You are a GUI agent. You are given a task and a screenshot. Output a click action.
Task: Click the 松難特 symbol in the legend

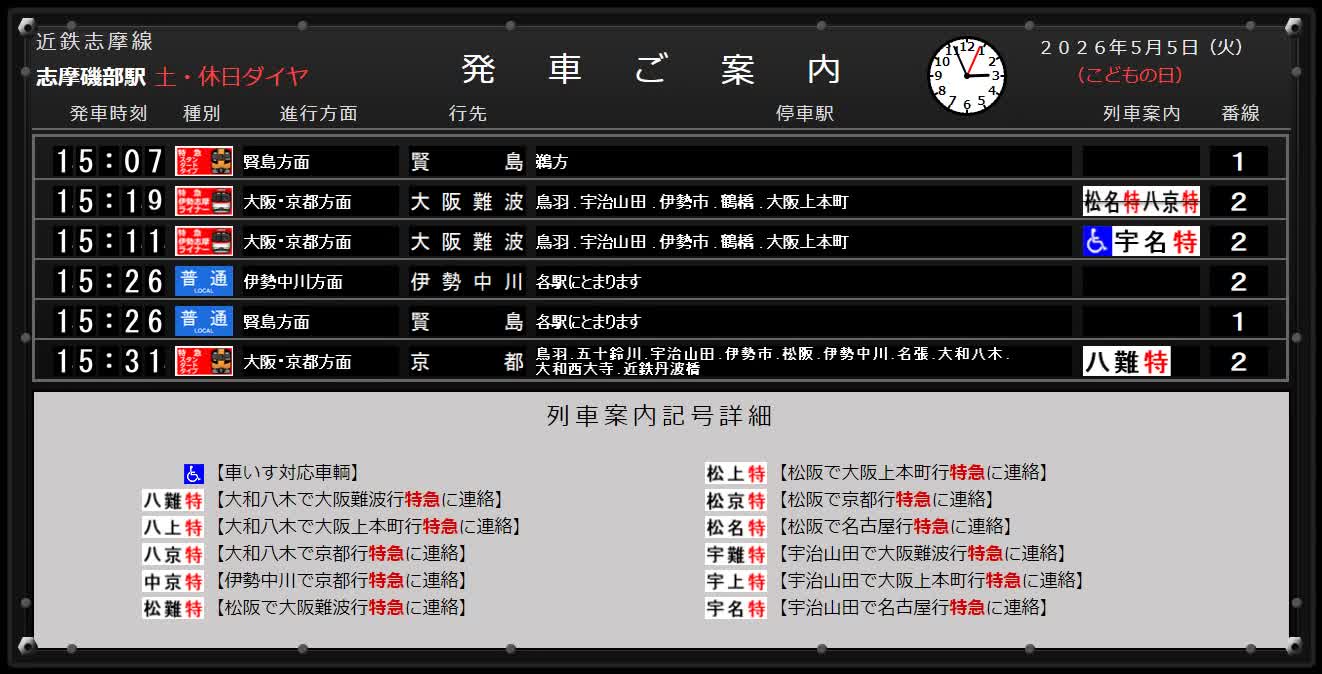(173, 608)
